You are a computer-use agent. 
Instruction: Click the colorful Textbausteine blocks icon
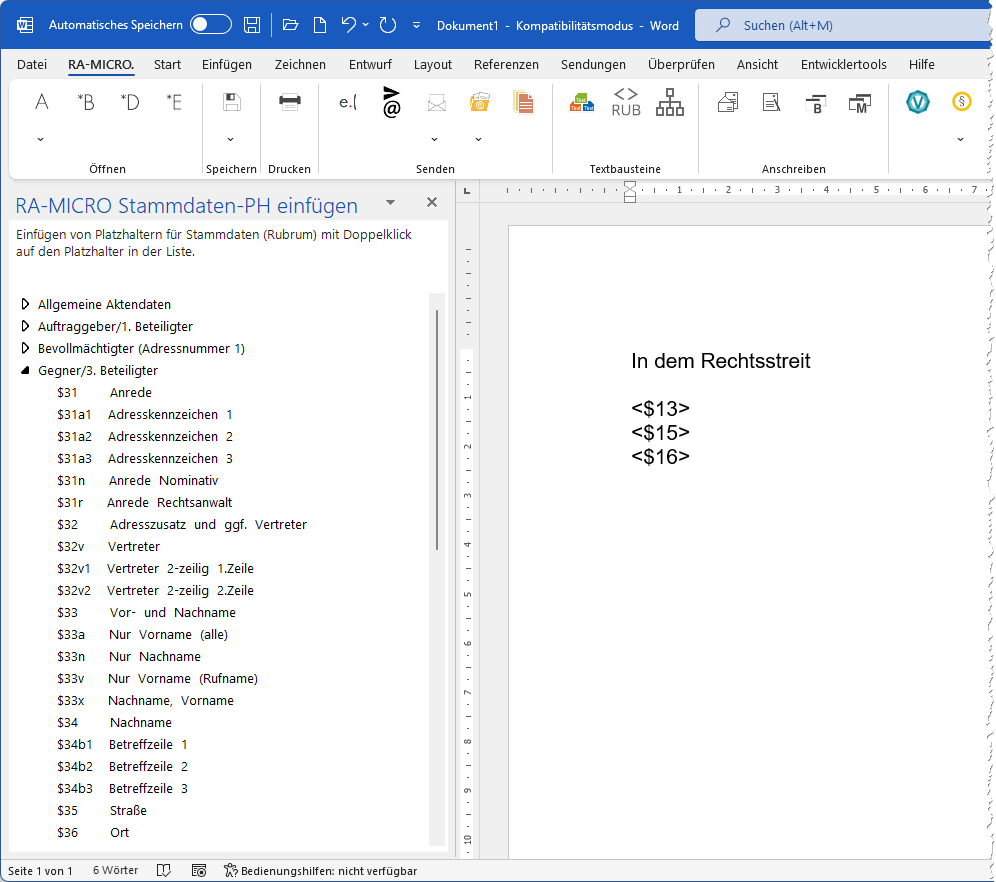pos(582,102)
